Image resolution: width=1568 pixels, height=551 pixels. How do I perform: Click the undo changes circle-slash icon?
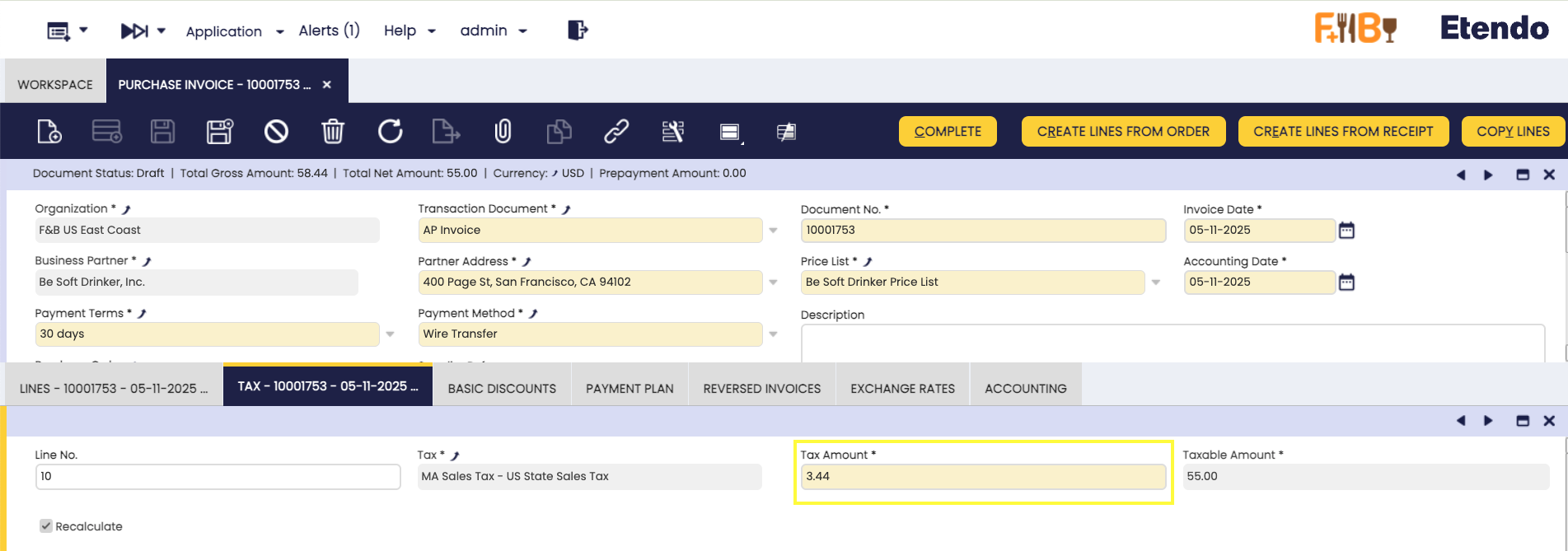(x=276, y=132)
